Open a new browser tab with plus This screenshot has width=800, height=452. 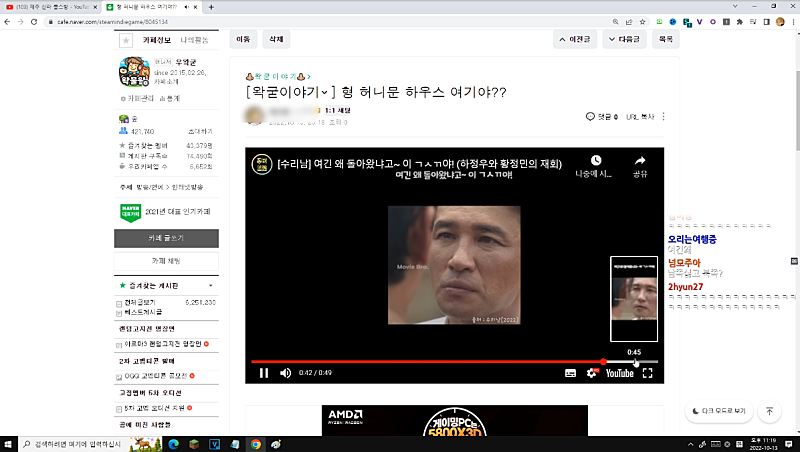pyautogui.click(x=211, y=7)
